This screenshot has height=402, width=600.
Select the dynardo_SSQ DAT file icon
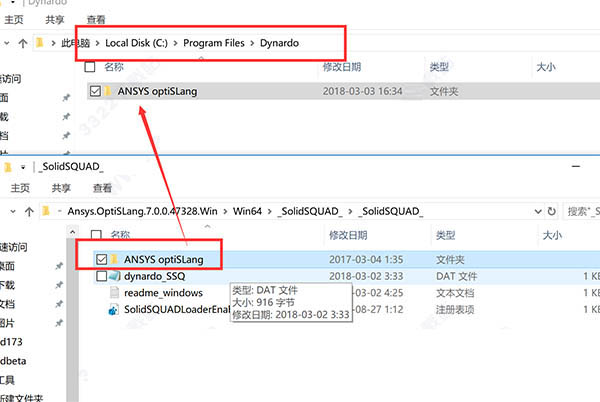[x=115, y=276]
